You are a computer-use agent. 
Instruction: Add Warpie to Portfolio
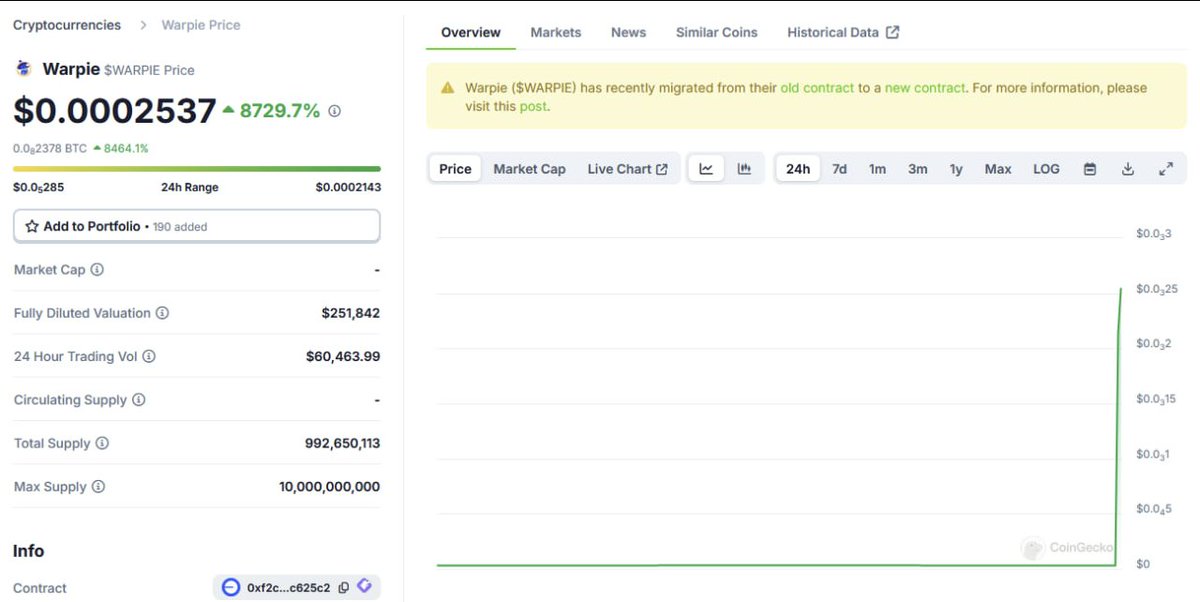coord(196,225)
